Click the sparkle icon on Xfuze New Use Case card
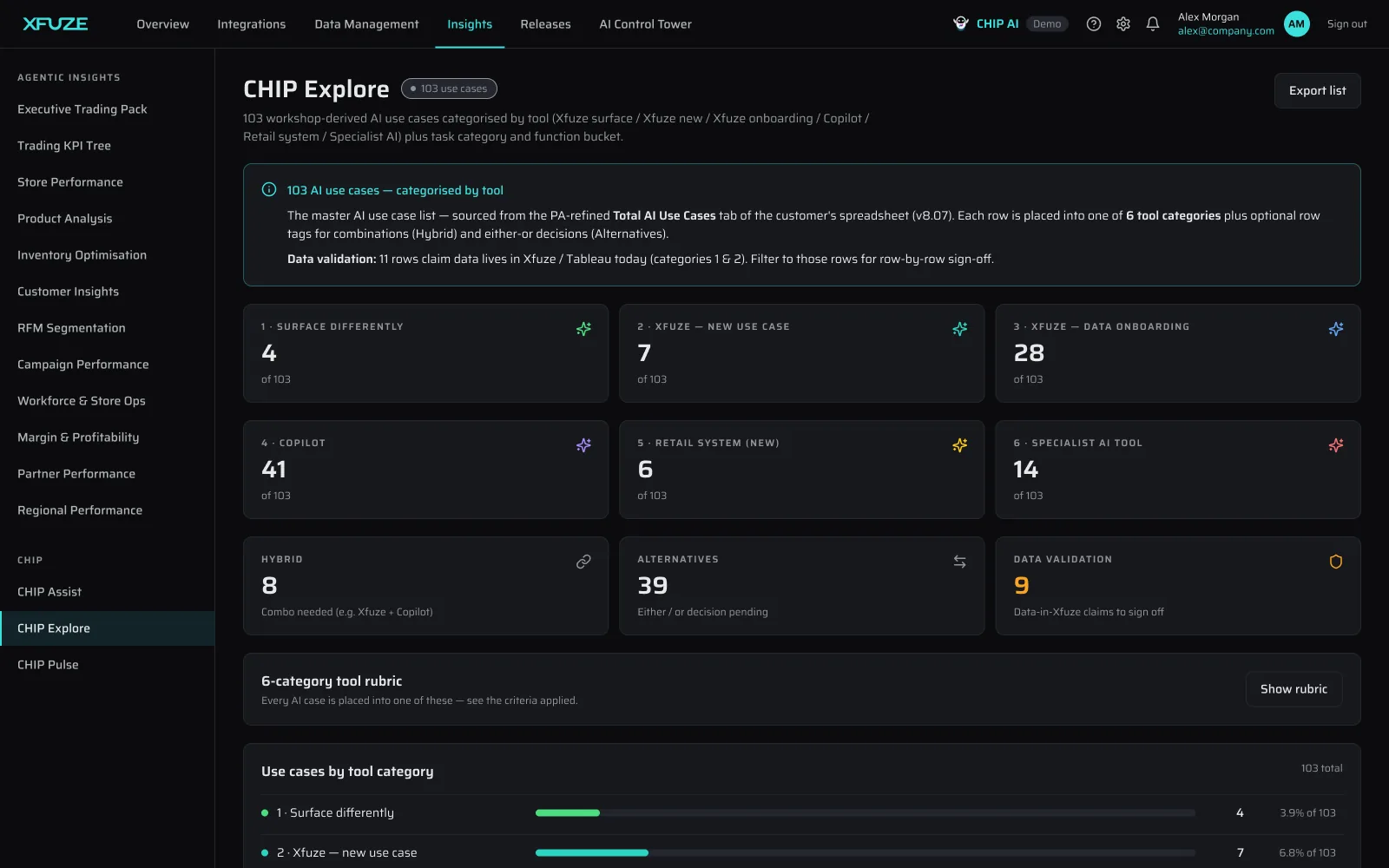This screenshot has height=868, width=1389. 959,329
